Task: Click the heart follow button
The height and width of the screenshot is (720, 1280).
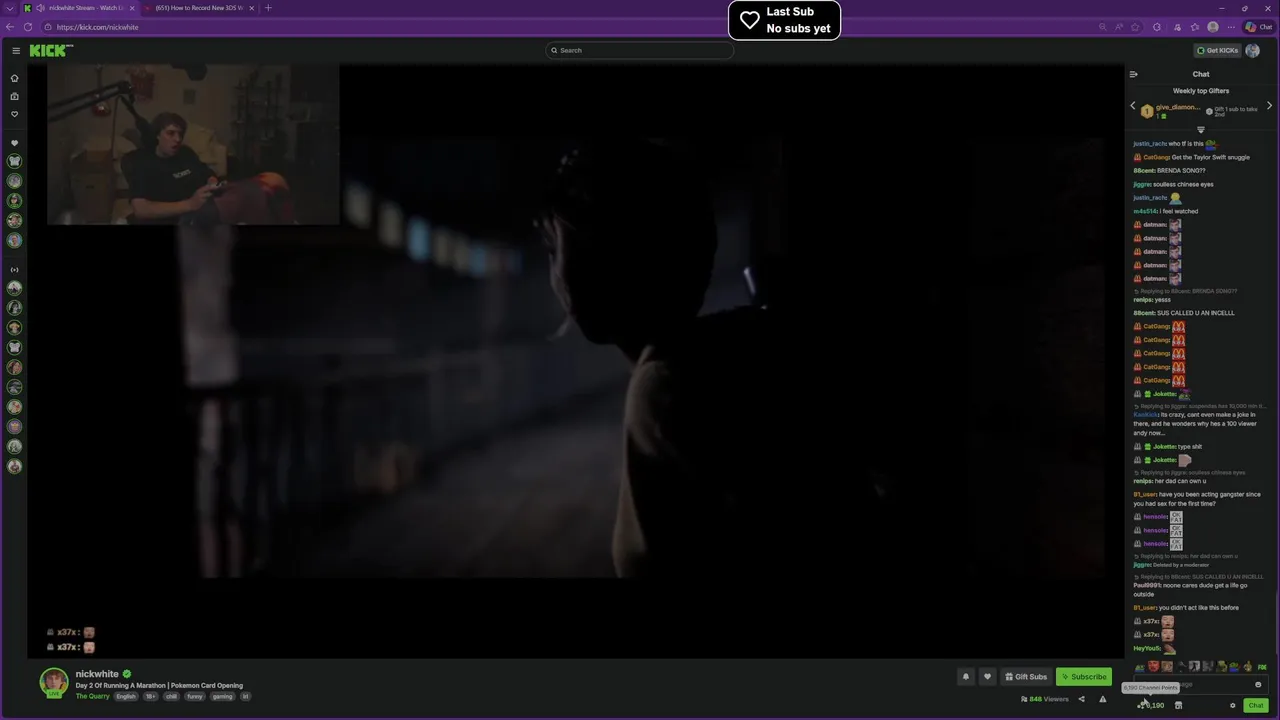Action: [987, 677]
